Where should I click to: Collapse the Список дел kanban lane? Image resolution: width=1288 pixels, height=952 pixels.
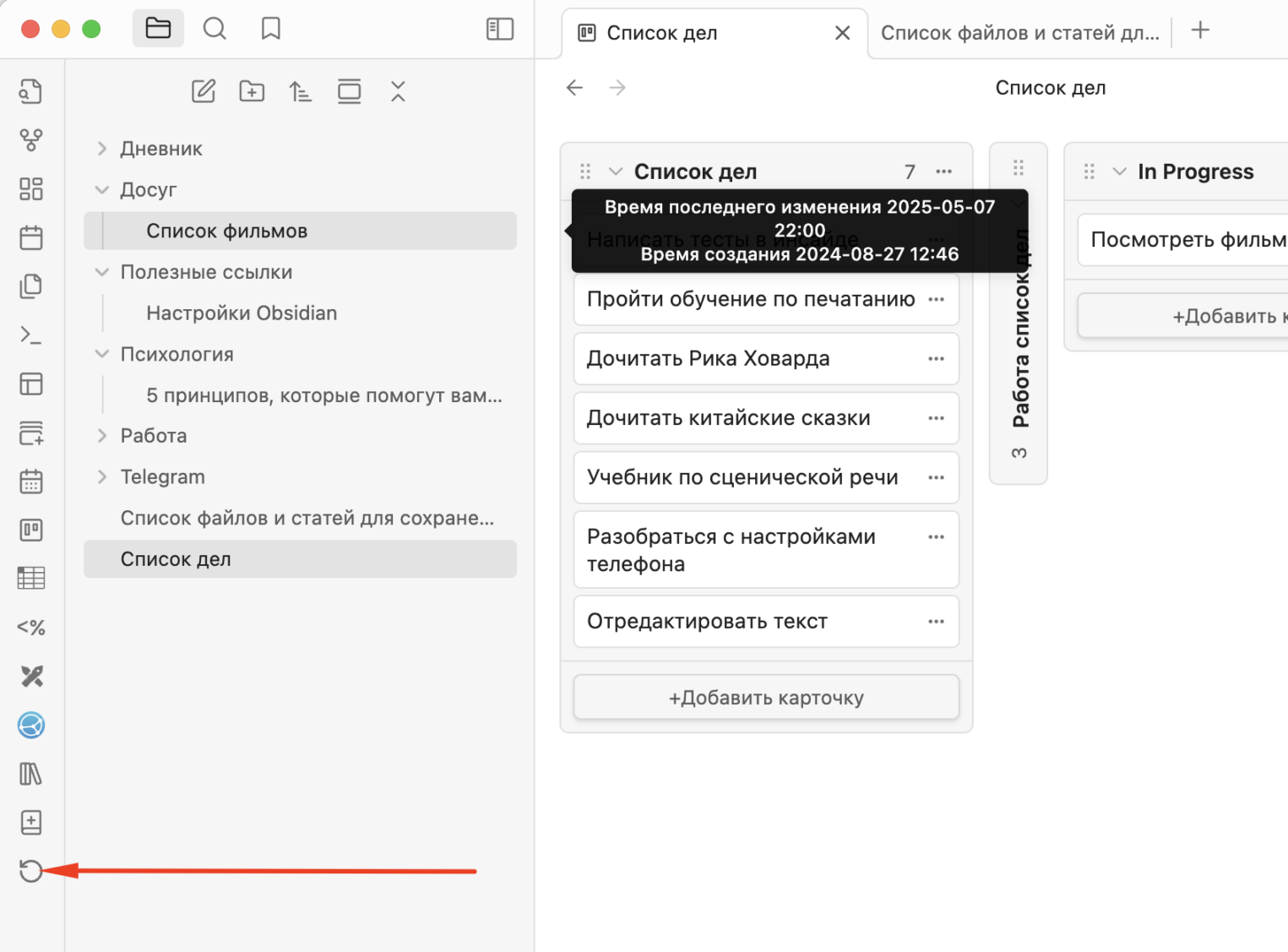pyautogui.click(x=616, y=171)
